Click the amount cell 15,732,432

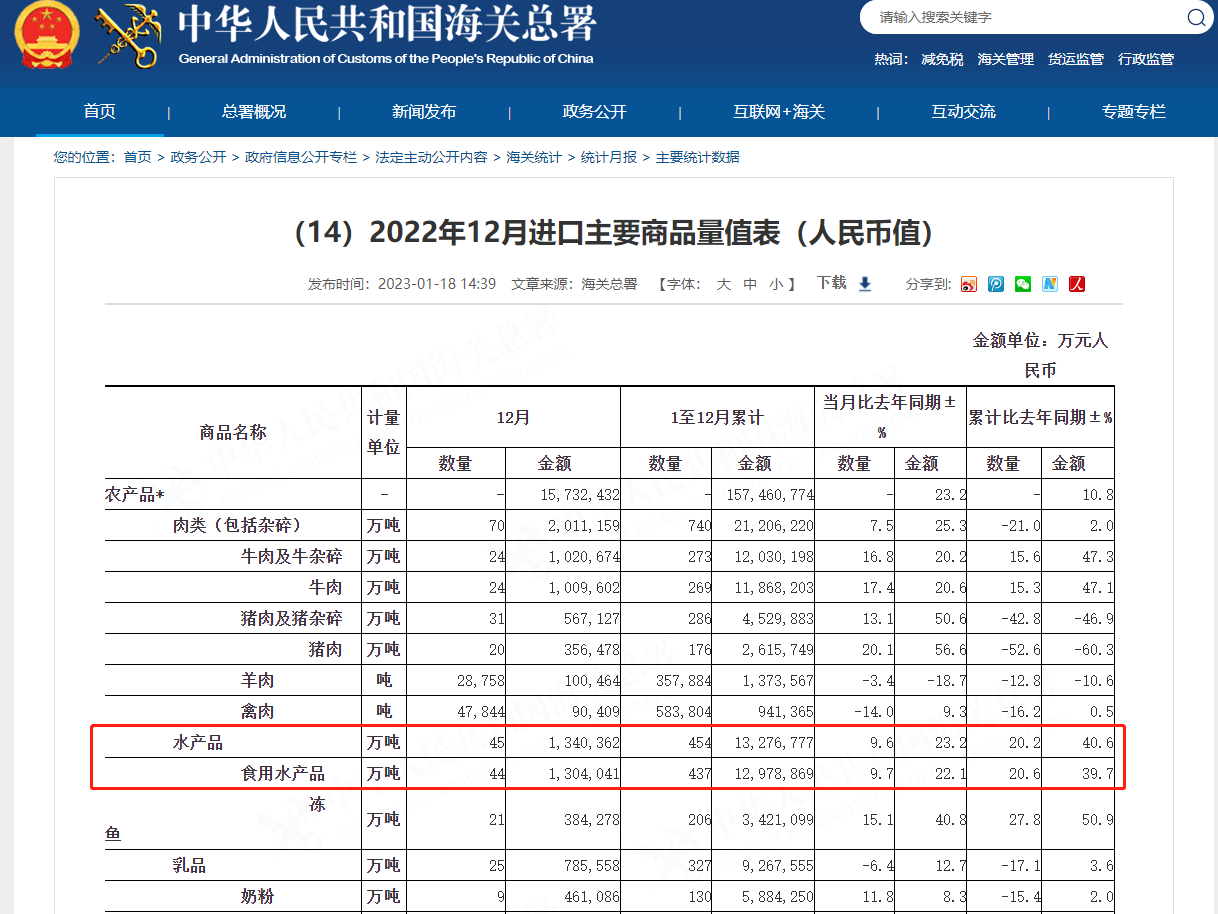click(x=580, y=495)
